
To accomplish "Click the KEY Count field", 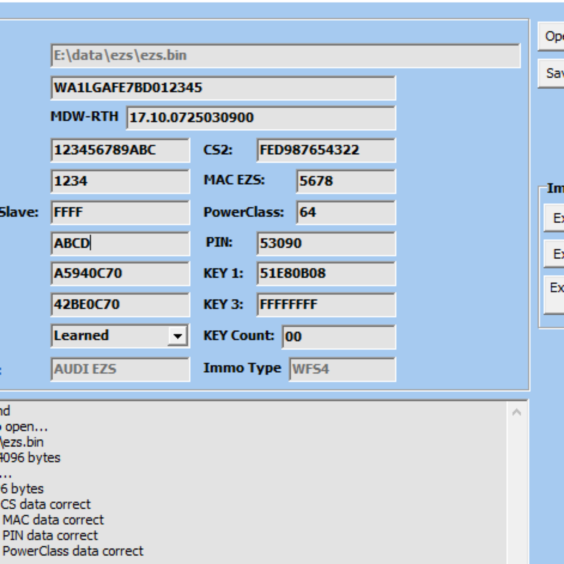I will [x=339, y=337].
